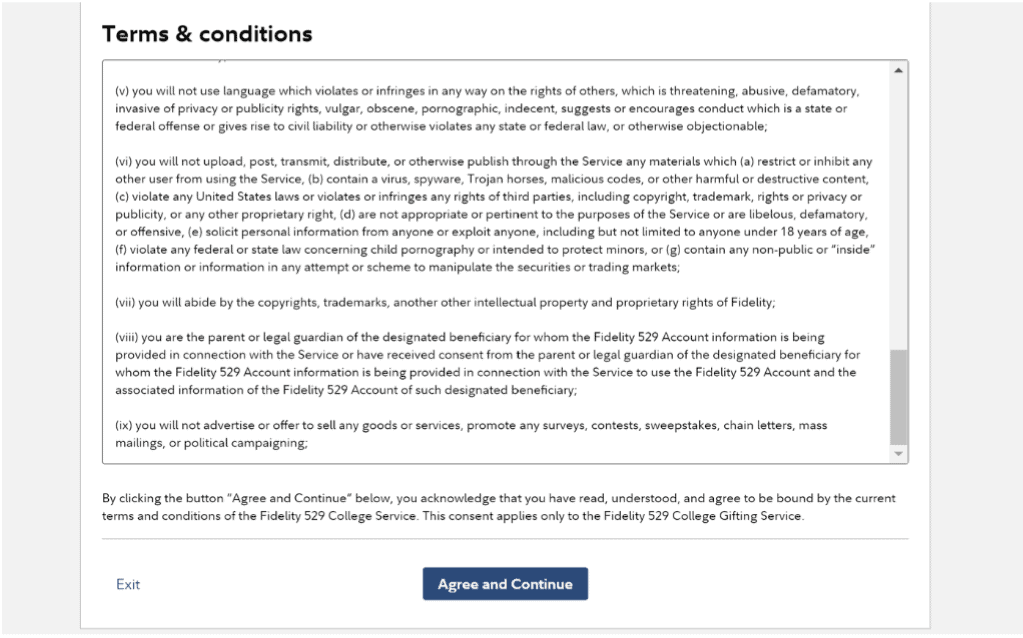Image resolution: width=1023 pixels, height=638 pixels.
Task: Open Exit to leave the consent page
Action: point(127,584)
